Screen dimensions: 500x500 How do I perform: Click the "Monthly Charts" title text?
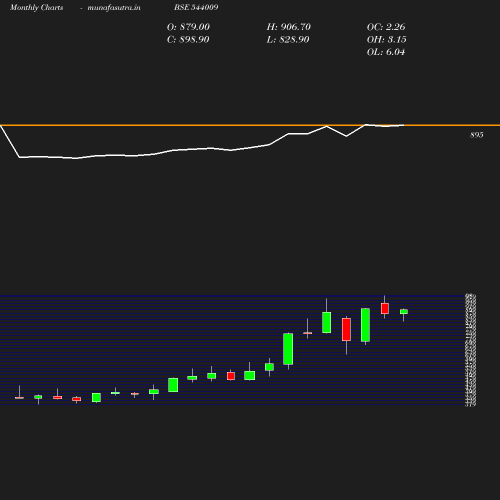click(37, 8)
